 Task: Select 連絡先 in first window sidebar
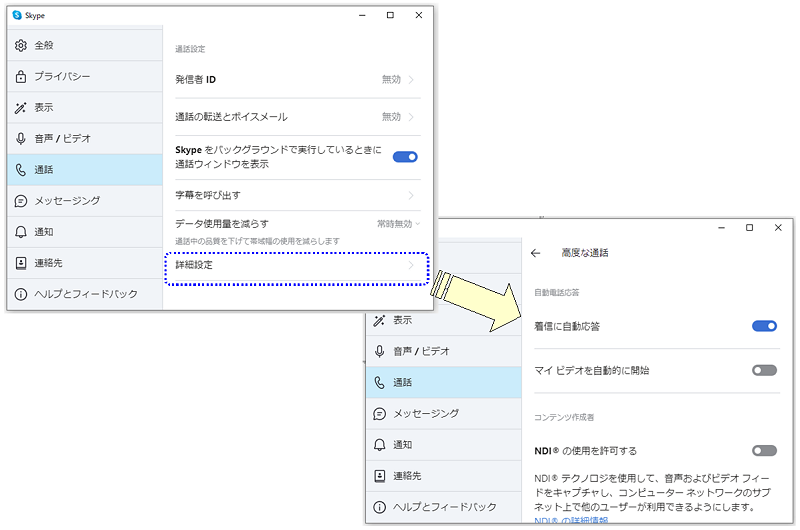[x=85, y=263]
